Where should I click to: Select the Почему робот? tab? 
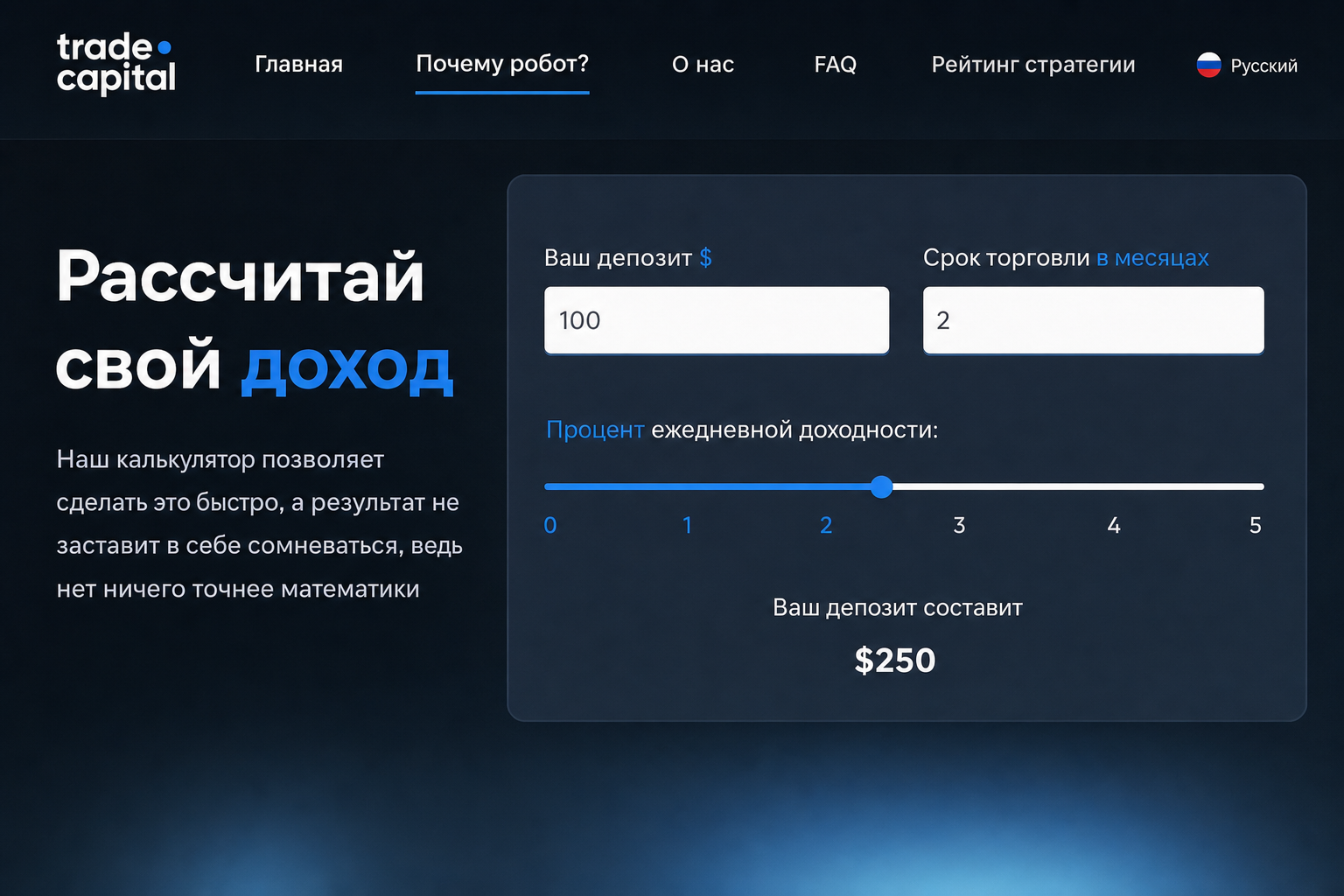[502, 64]
